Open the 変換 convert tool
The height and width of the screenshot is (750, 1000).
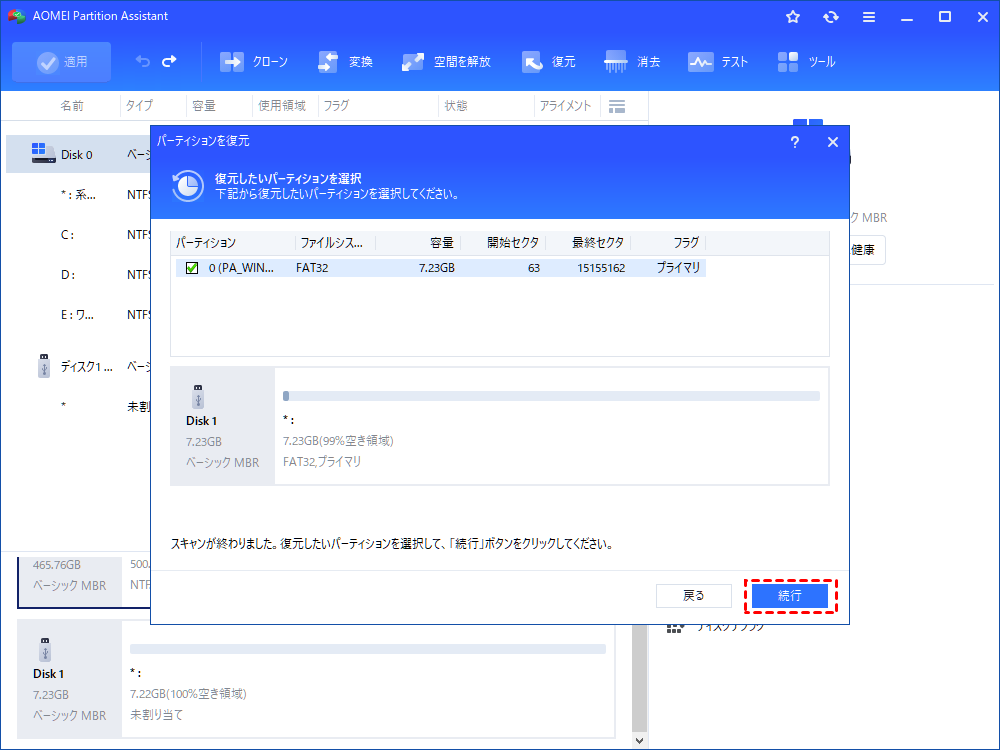point(345,62)
